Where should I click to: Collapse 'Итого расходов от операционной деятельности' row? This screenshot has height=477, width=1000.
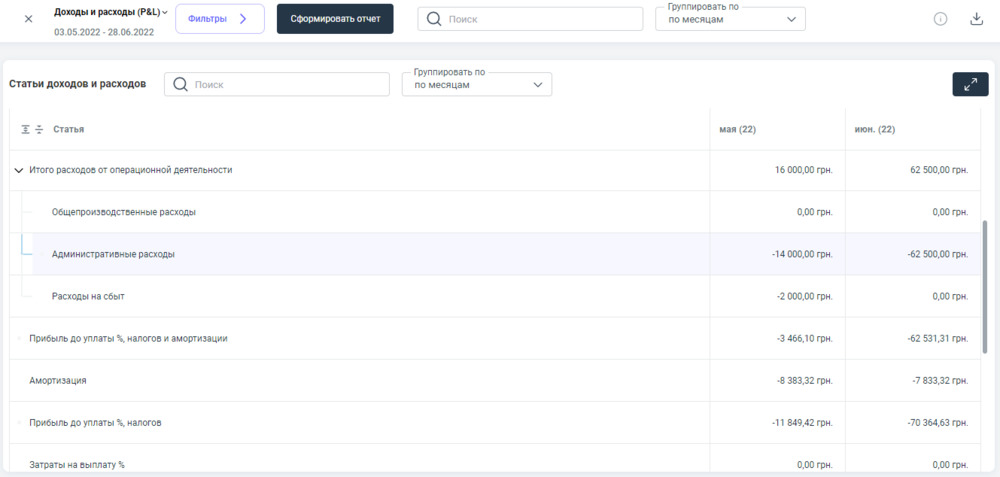point(18,171)
